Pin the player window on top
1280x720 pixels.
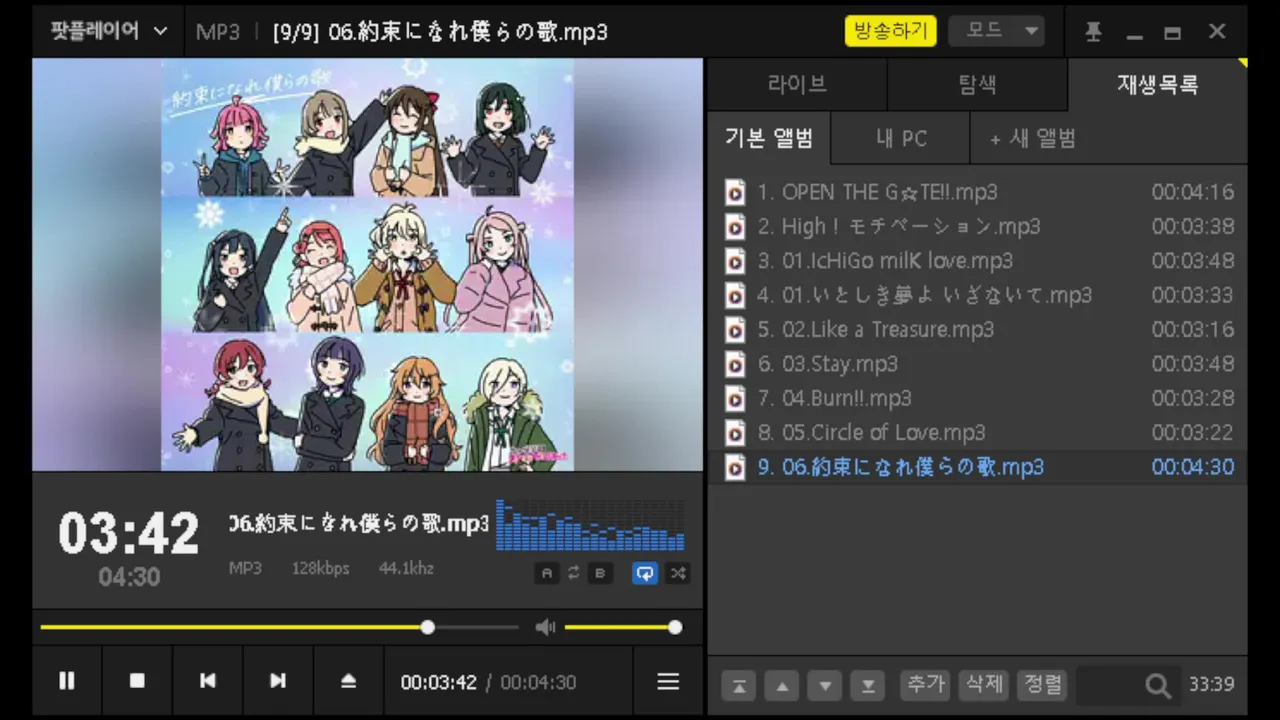coord(1093,32)
